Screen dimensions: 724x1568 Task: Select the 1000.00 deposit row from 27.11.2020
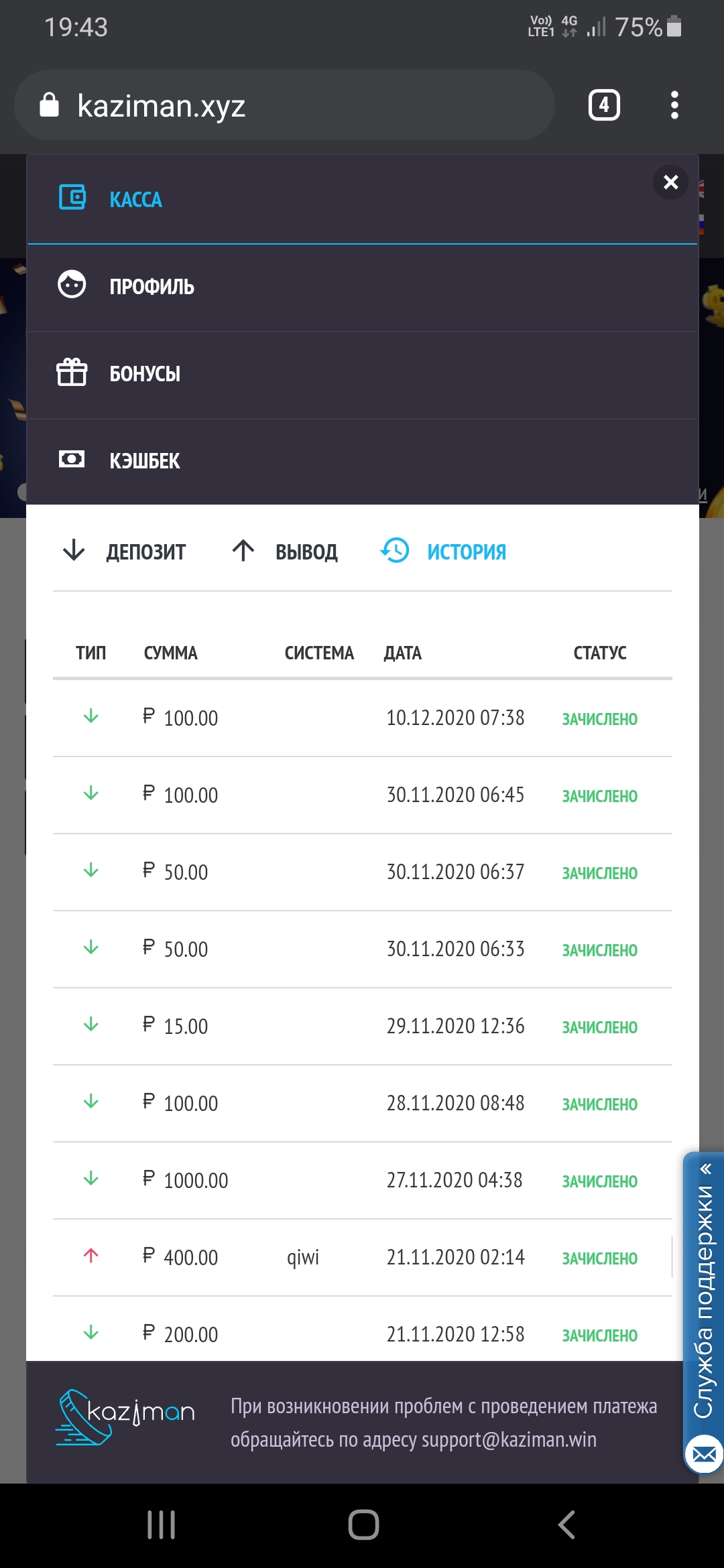click(x=362, y=1181)
